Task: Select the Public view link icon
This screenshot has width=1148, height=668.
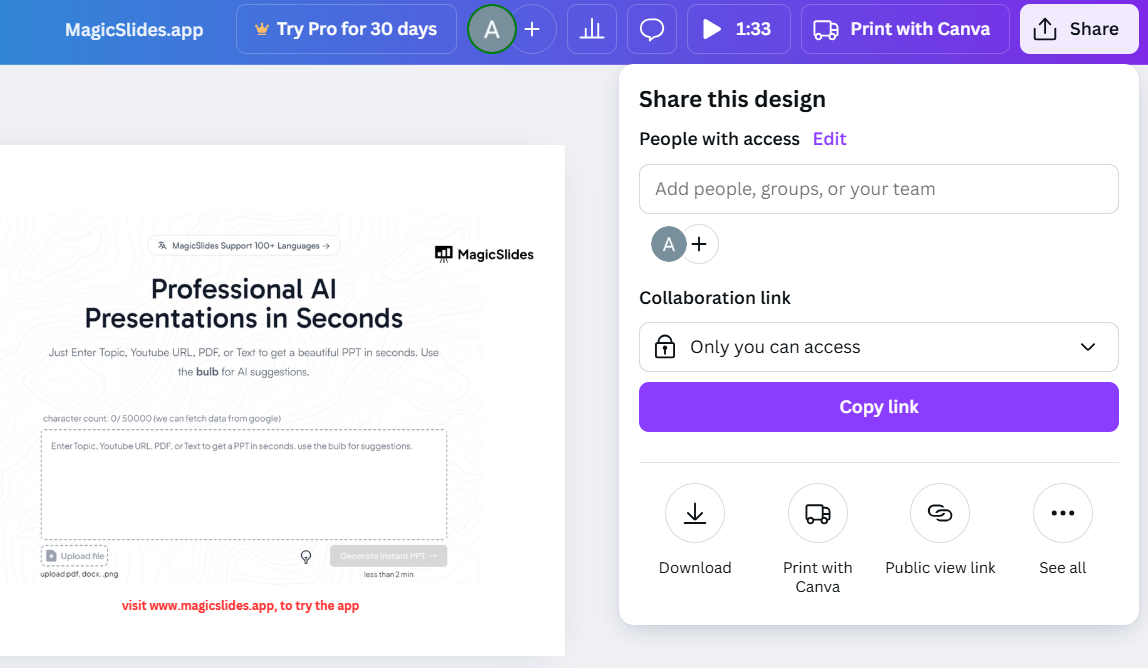Action: pyautogui.click(x=940, y=513)
